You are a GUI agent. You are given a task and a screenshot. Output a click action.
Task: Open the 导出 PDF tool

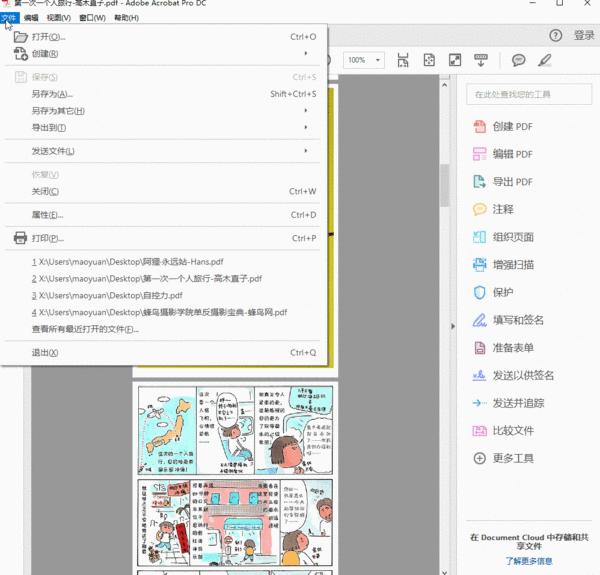tap(503, 182)
